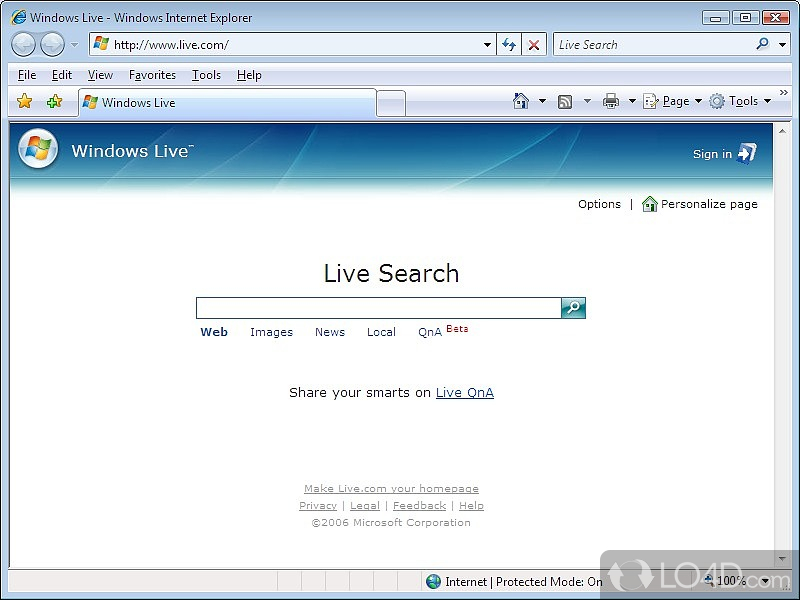Image resolution: width=800 pixels, height=600 pixels.
Task: Click the Internet zone globe icon
Action: pos(433,581)
